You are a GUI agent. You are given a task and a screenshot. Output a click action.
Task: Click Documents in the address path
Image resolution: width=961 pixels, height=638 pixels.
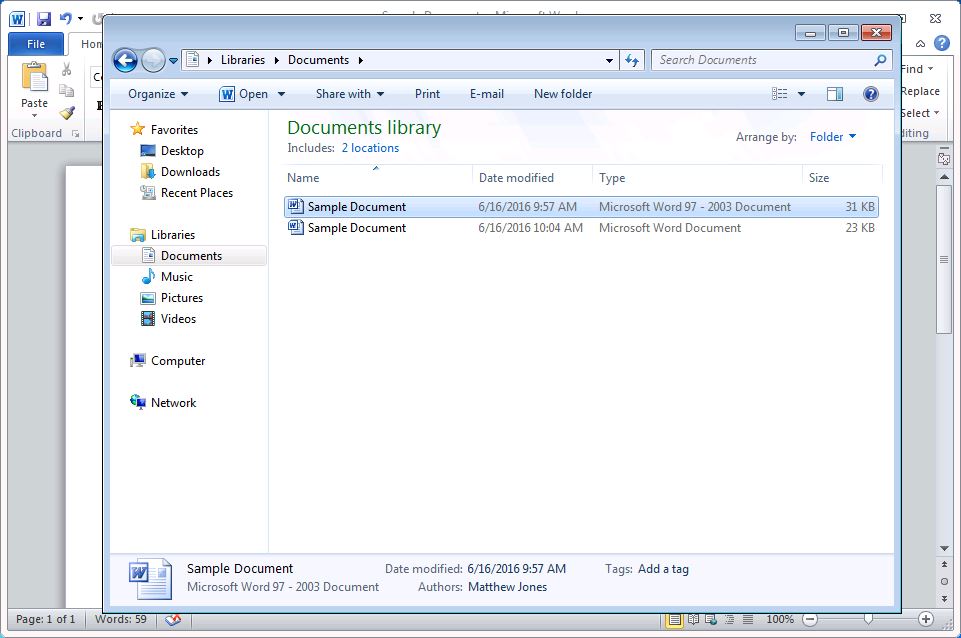point(318,60)
